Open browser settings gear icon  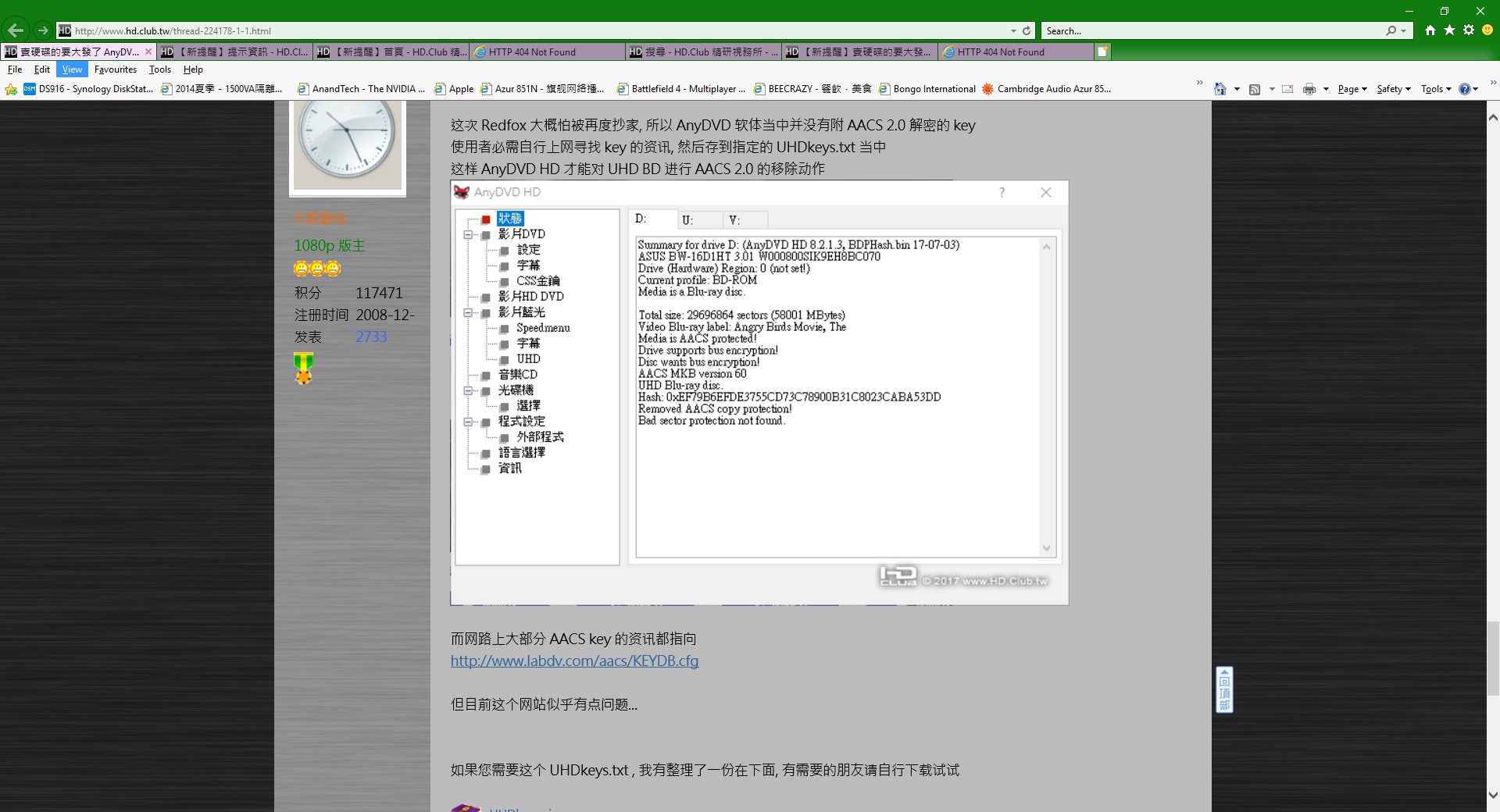pos(1469,30)
